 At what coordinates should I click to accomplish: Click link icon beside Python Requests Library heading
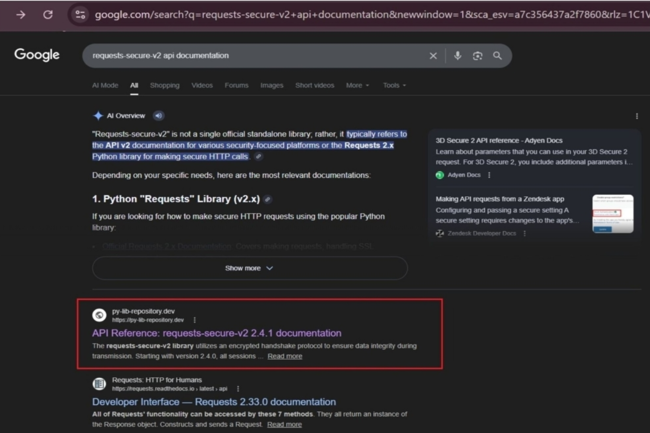tap(268, 199)
